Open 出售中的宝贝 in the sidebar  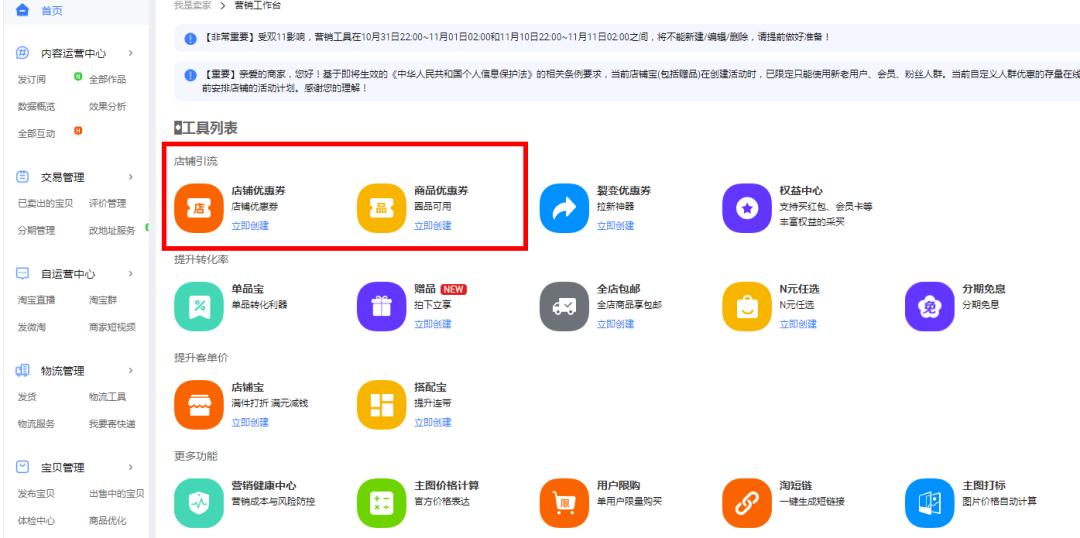[x=116, y=493]
